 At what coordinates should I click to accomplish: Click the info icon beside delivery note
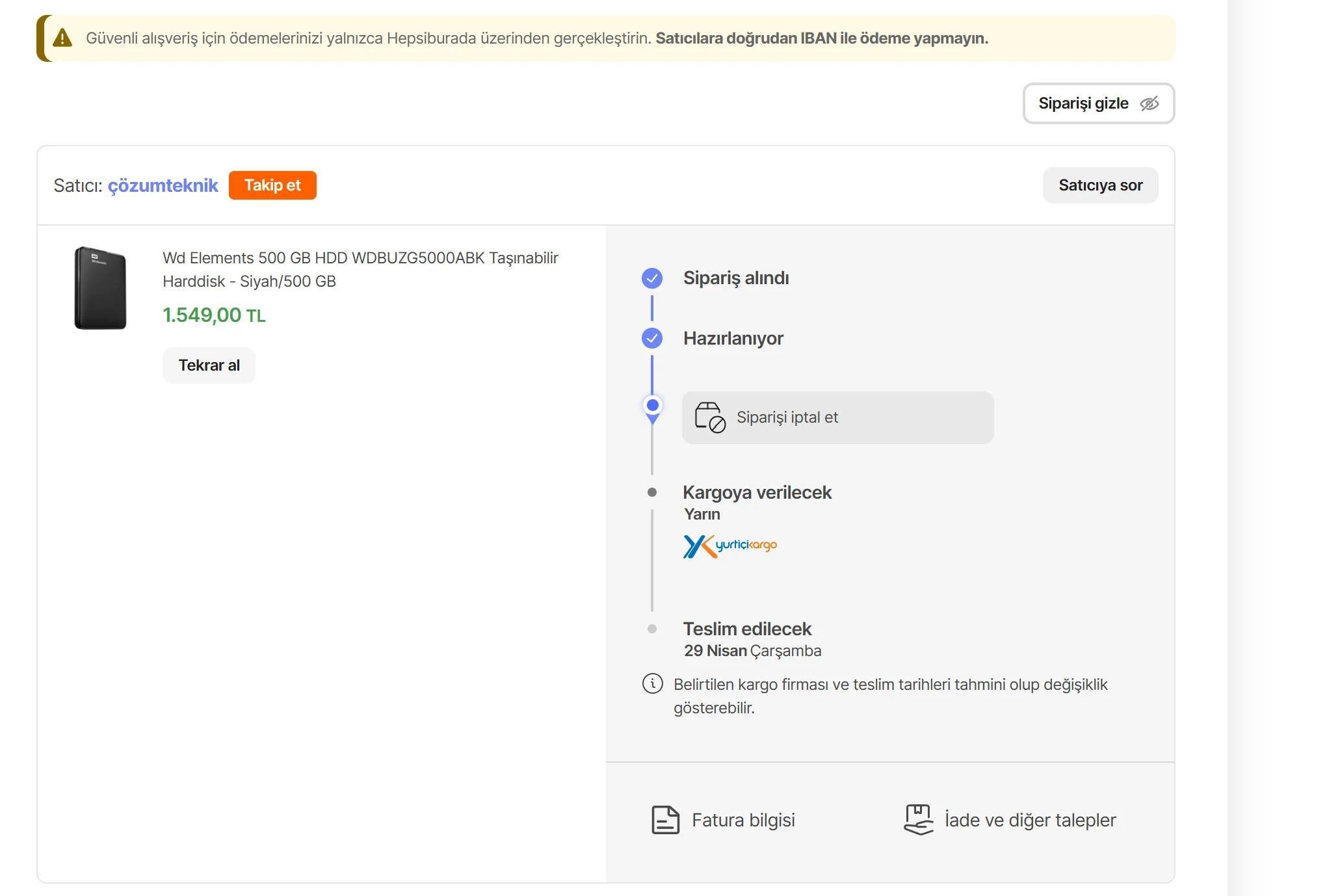[653, 684]
